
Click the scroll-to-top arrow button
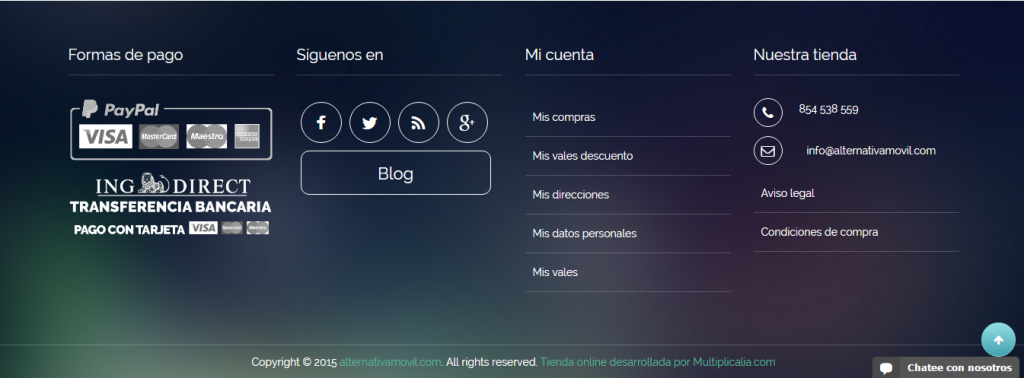[999, 339]
